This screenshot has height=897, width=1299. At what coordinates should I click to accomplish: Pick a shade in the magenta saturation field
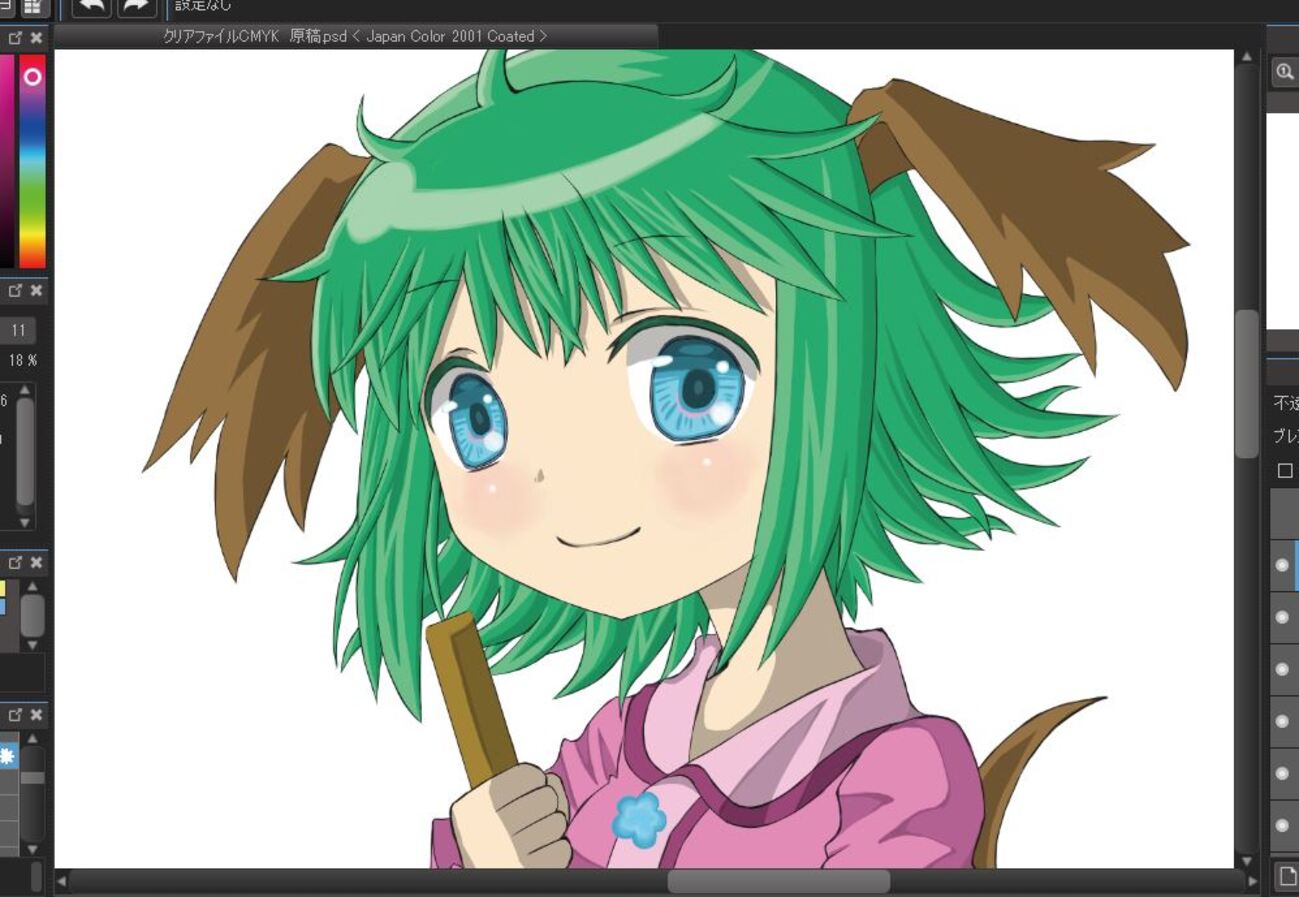pyautogui.click(x=6, y=162)
